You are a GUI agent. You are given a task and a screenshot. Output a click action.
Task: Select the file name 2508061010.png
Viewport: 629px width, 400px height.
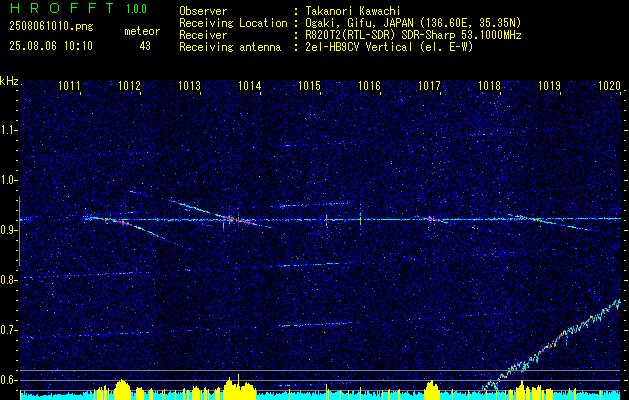[51, 27]
